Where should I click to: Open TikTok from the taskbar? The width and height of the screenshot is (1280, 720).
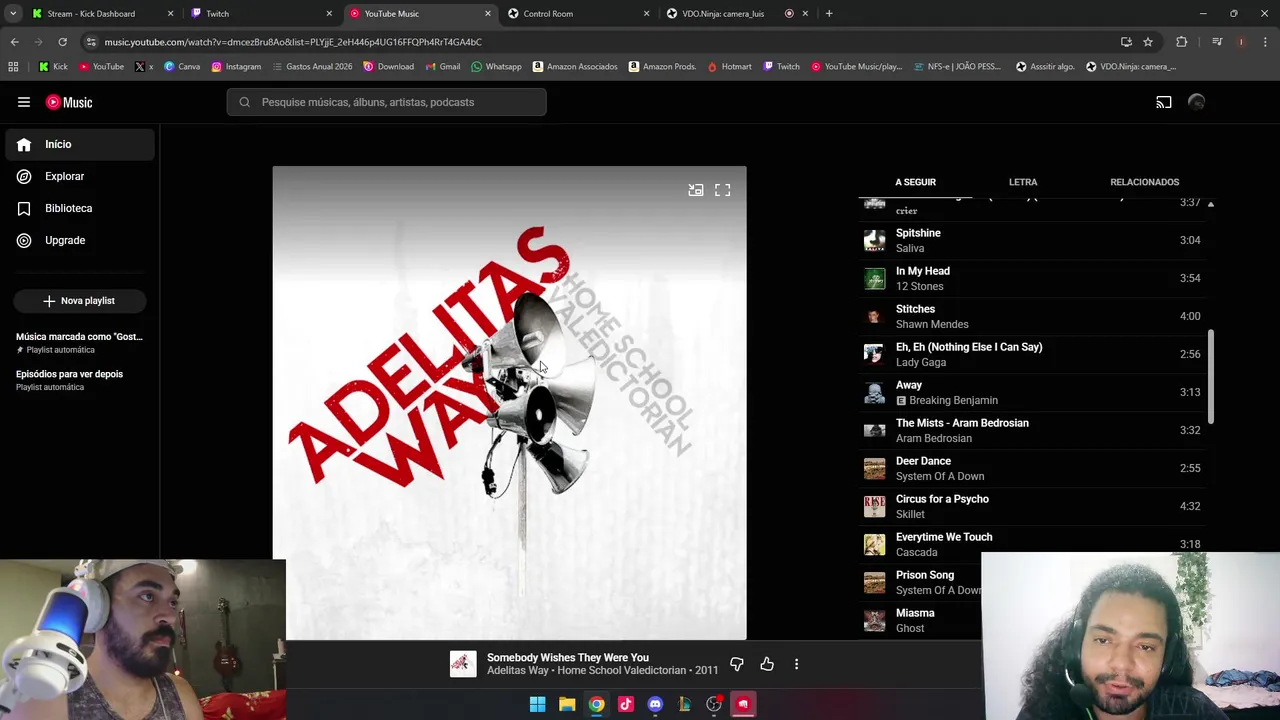626,704
